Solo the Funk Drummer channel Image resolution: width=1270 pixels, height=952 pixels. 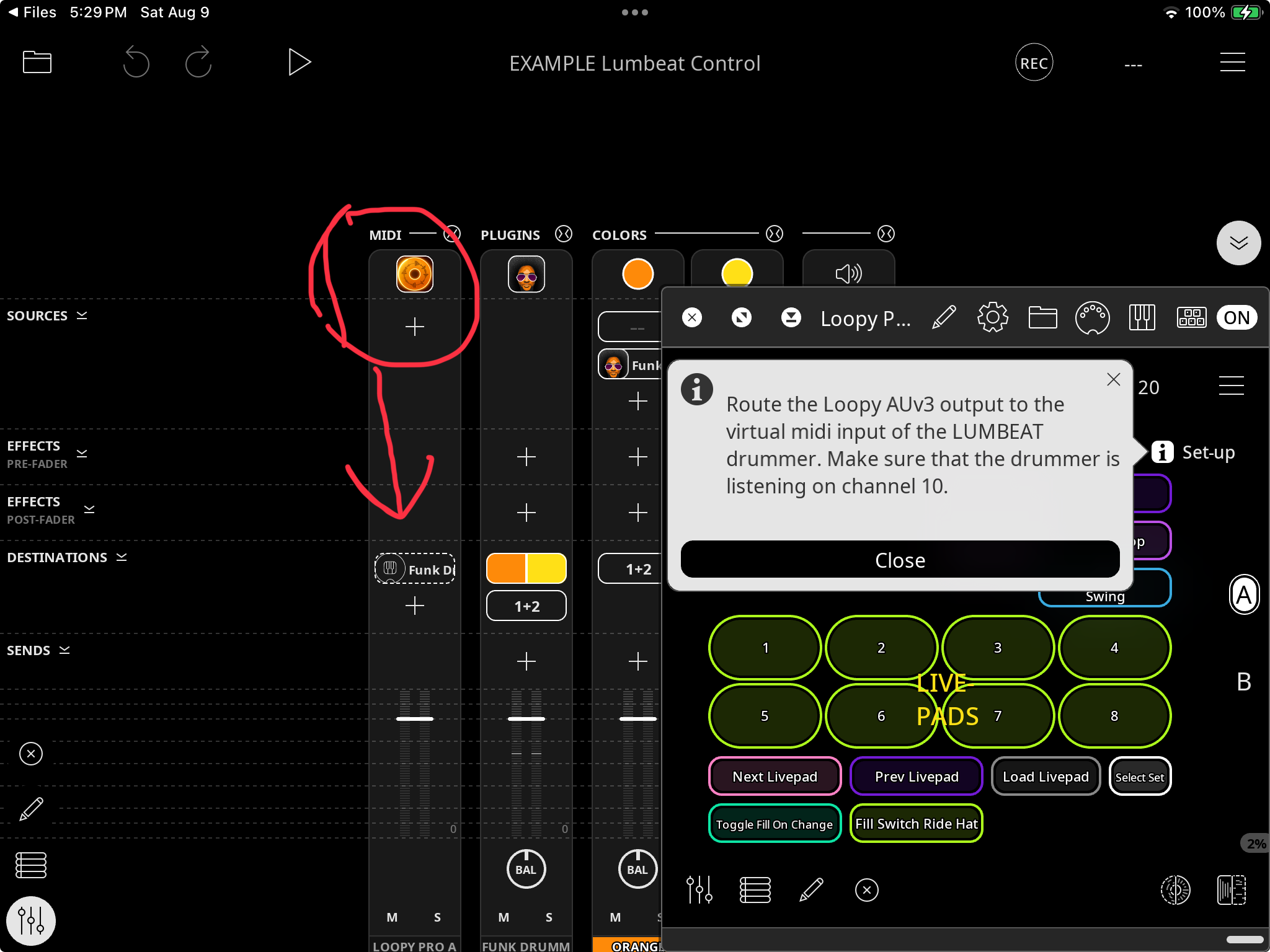[549, 917]
